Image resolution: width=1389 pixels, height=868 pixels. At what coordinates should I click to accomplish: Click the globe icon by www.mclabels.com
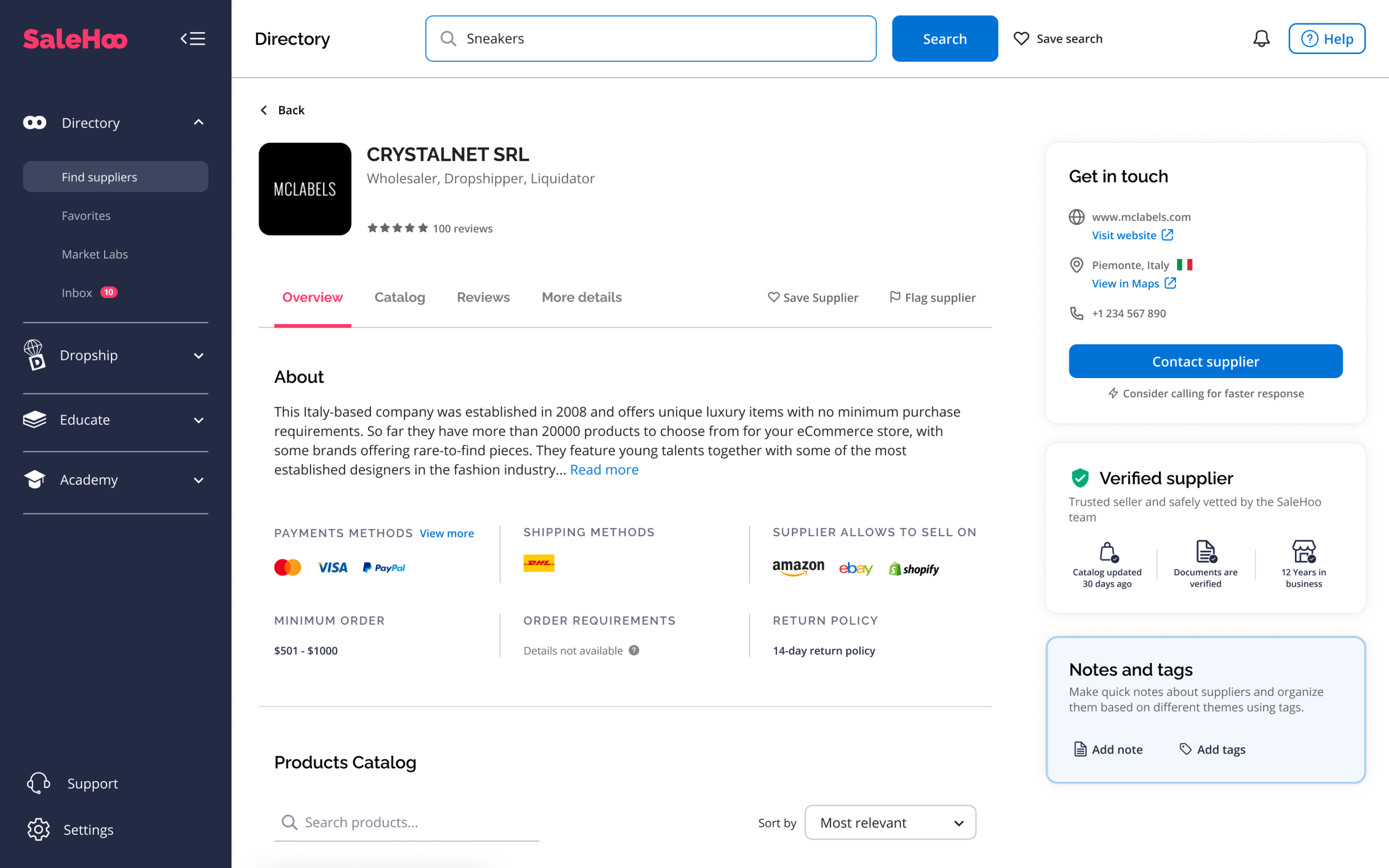pyautogui.click(x=1076, y=217)
